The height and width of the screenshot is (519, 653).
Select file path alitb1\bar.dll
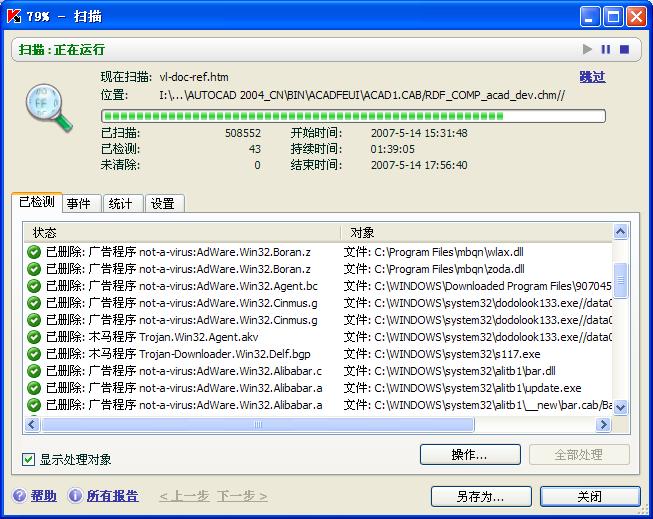(450, 371)
